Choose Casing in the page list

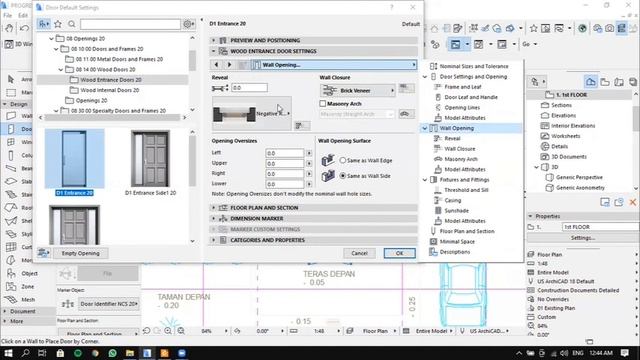pos(453,200)
